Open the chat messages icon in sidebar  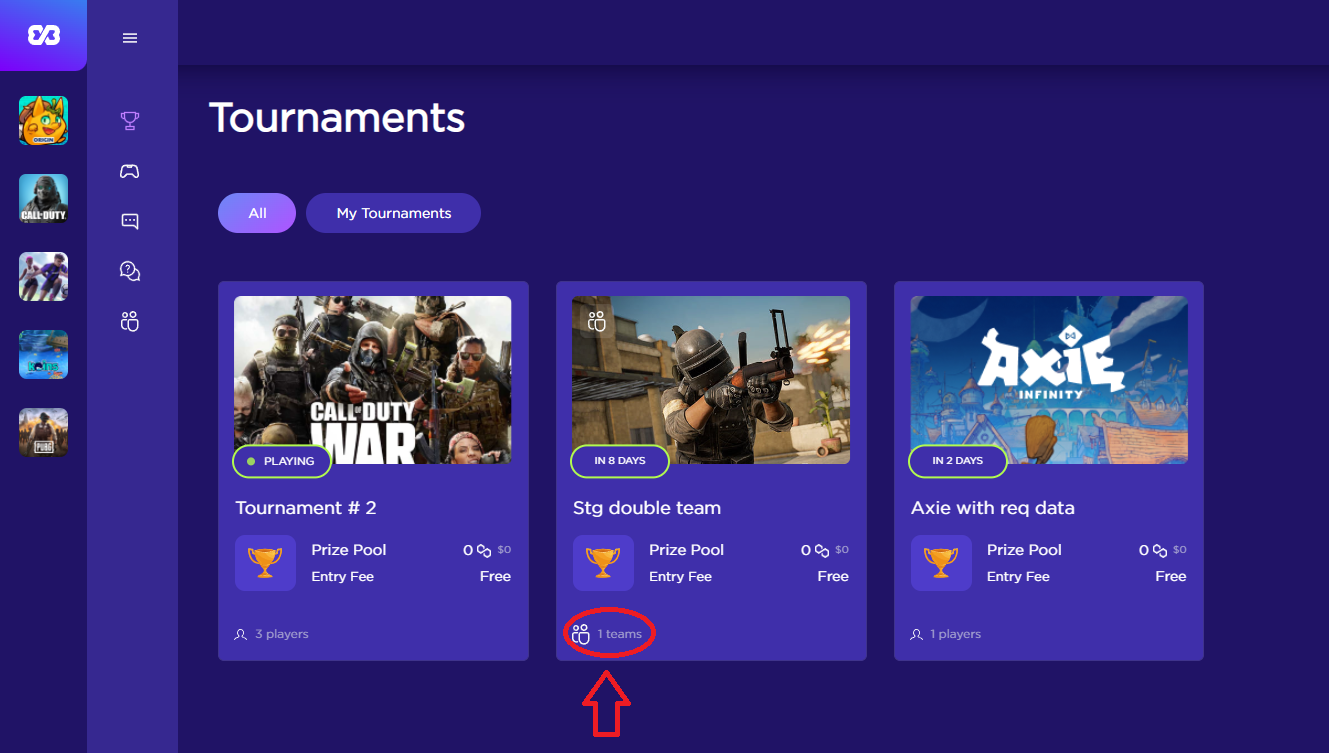pos(130,221)
